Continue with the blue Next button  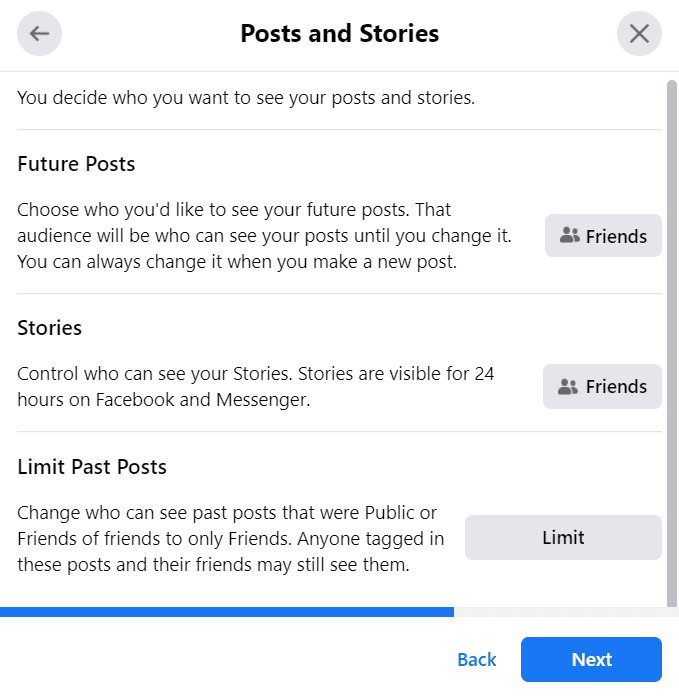(x=591, y=659)
